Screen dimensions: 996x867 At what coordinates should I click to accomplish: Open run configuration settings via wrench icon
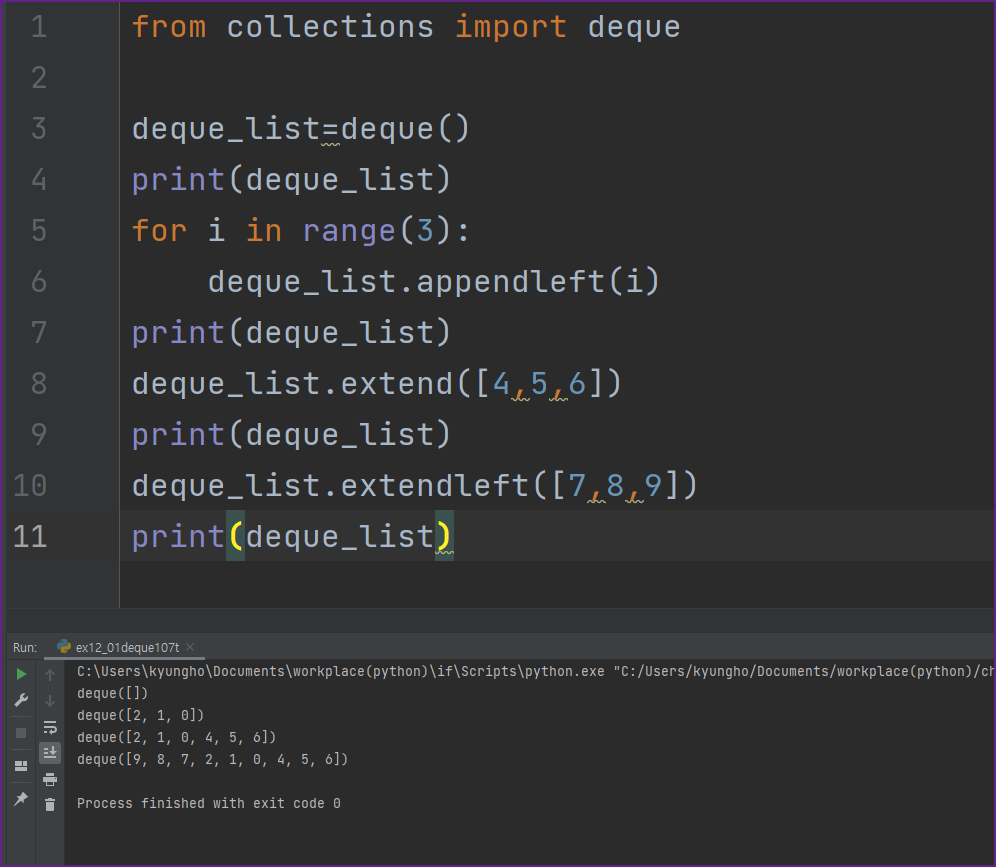coord(22,699)
